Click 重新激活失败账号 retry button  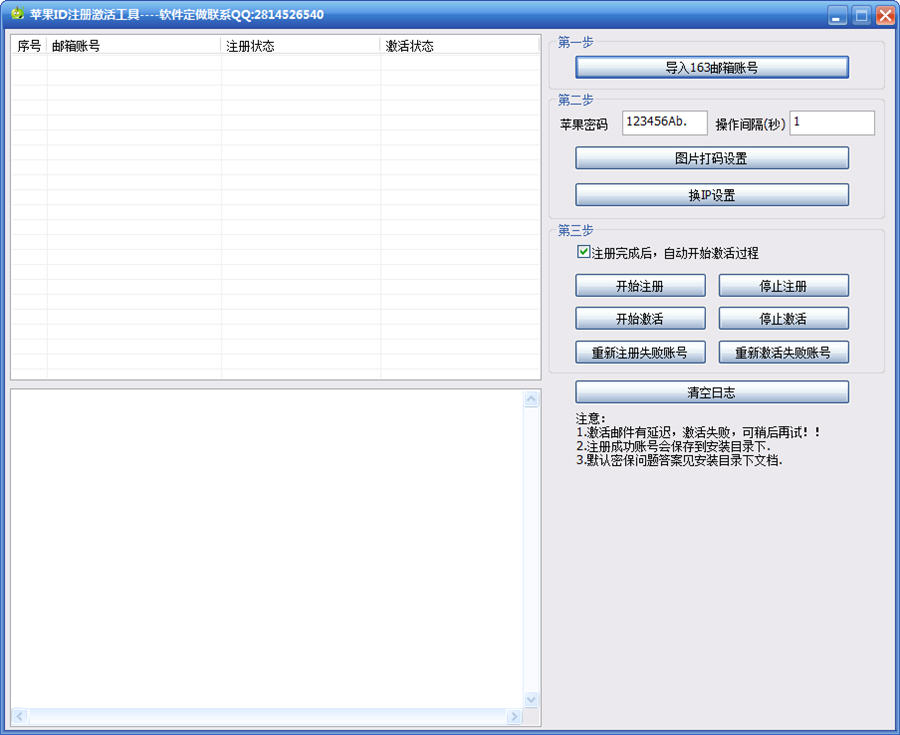pos(783,352)
